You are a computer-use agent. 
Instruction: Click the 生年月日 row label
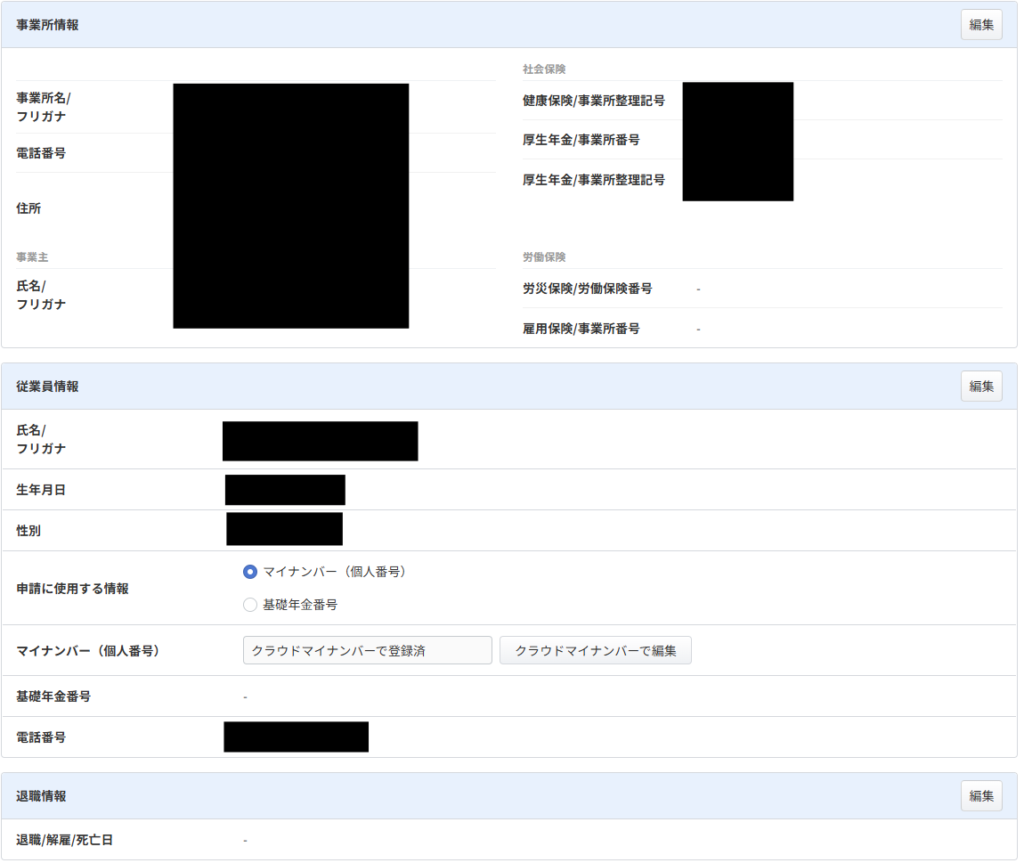click(x=41, y=490)
